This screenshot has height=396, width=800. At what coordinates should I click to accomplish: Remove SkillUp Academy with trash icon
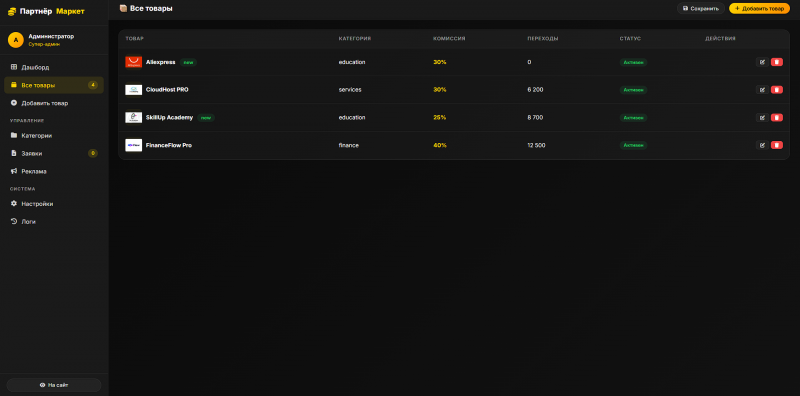pyautogui.click(x=777, y=117)
